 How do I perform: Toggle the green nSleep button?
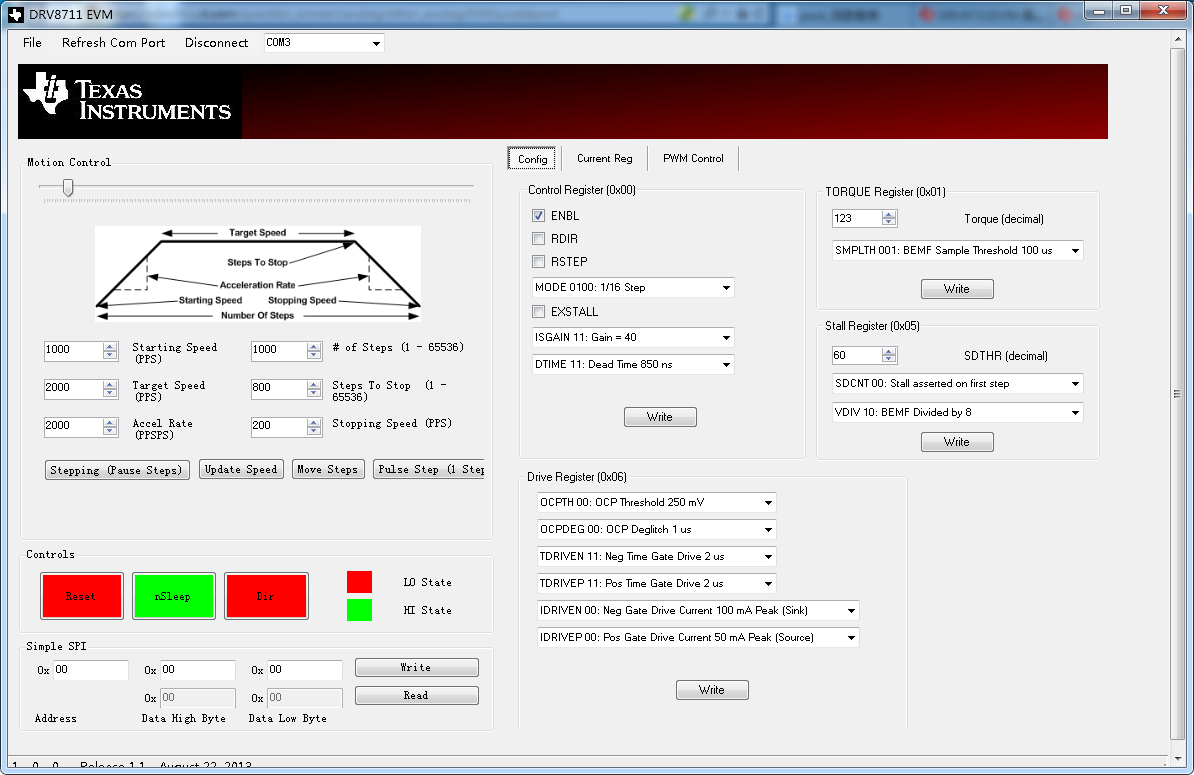(x=174, y=596)
